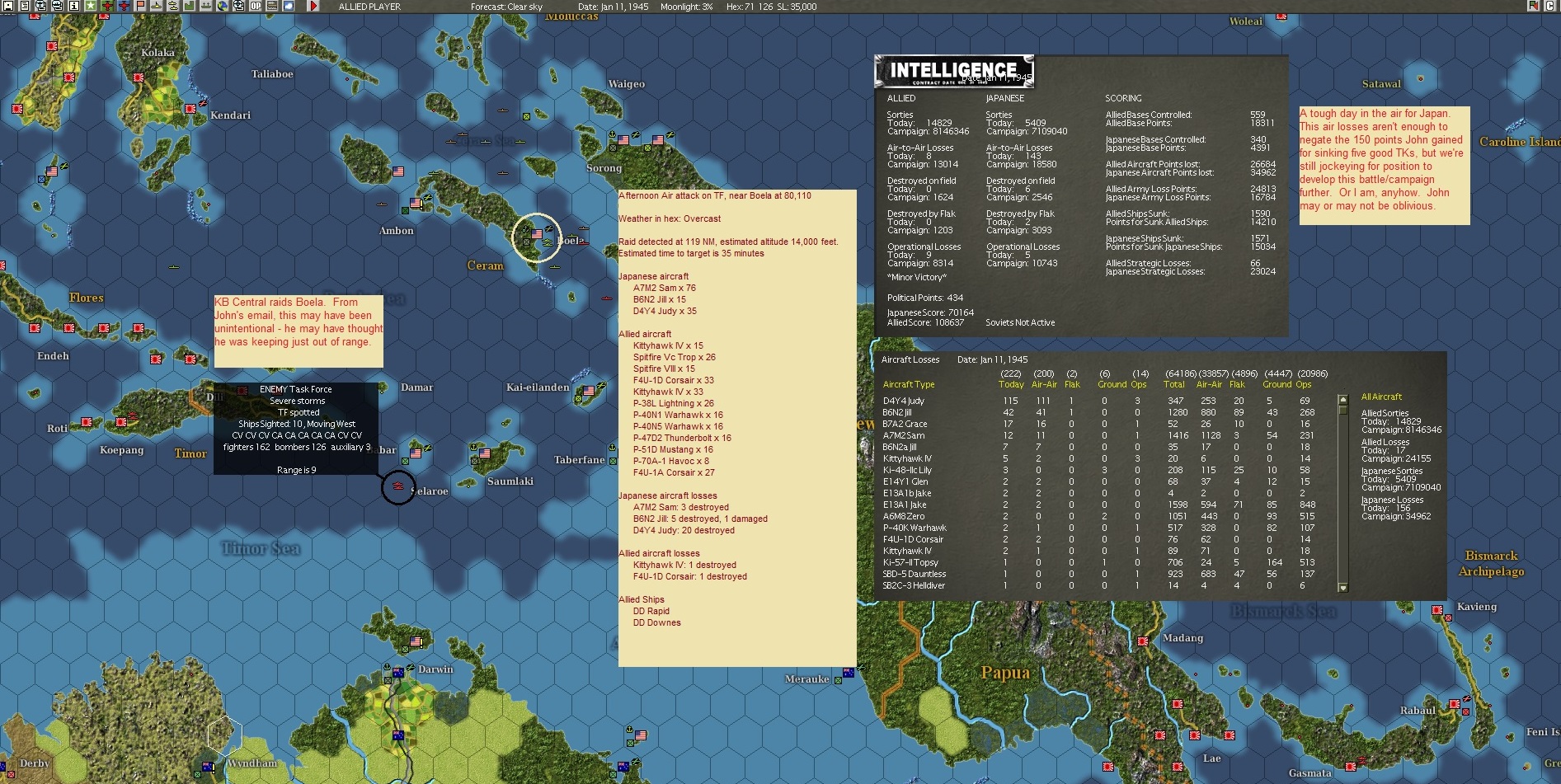Open the reports list icon in toolbar
Viewport: 1561px width, 784px height.
click(24, 6)
